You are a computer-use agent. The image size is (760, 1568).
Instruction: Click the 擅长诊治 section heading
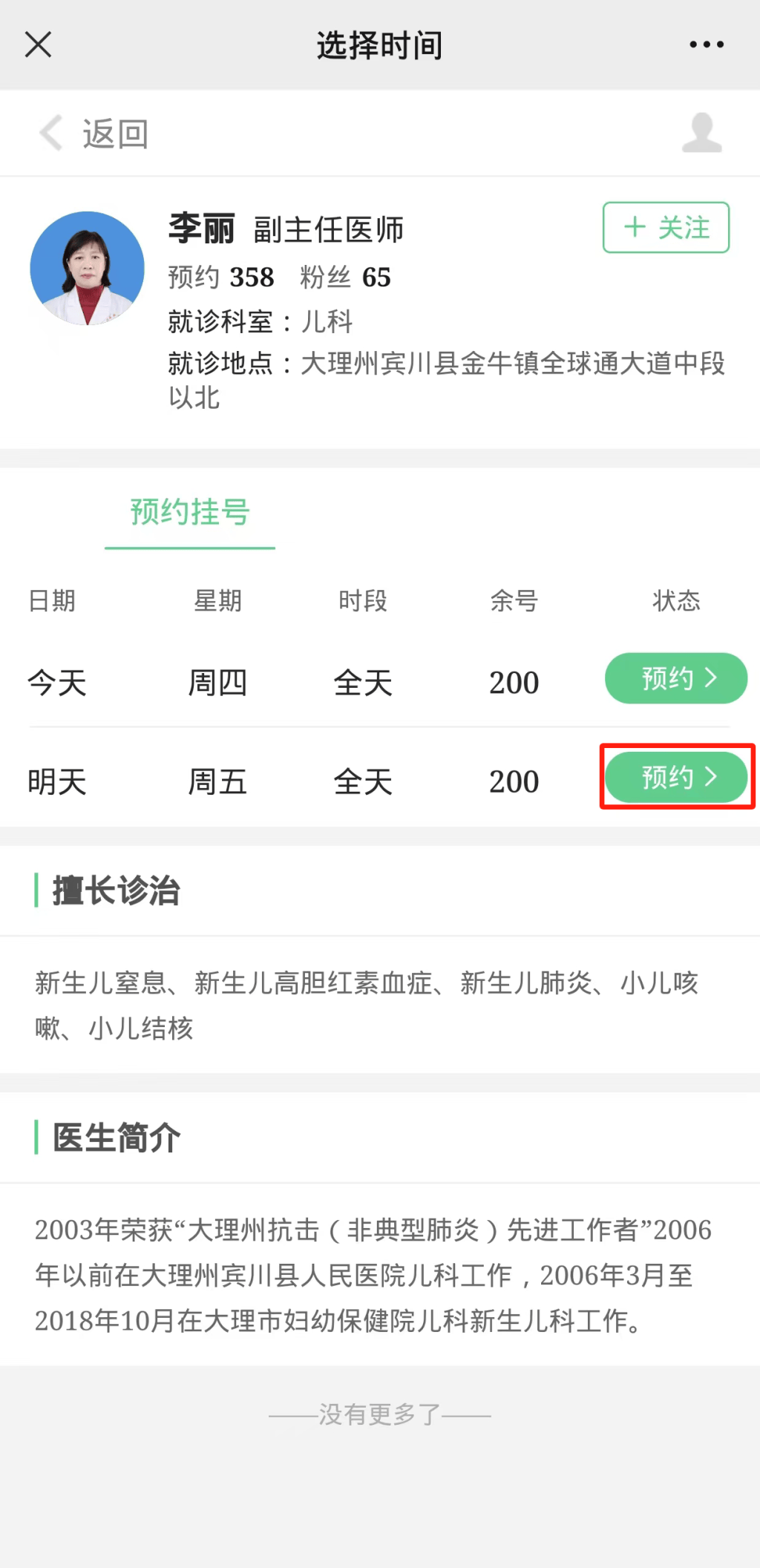116,890
